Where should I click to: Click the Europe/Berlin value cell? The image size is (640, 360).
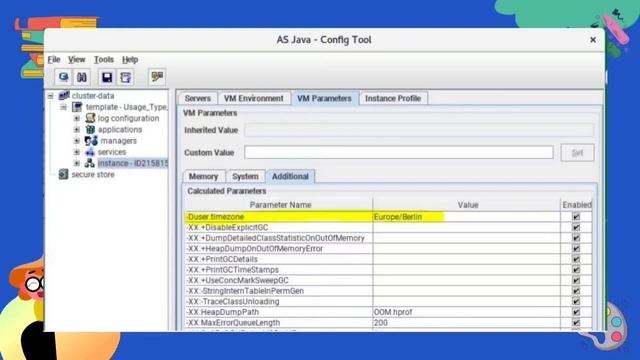tap(466, 217)
